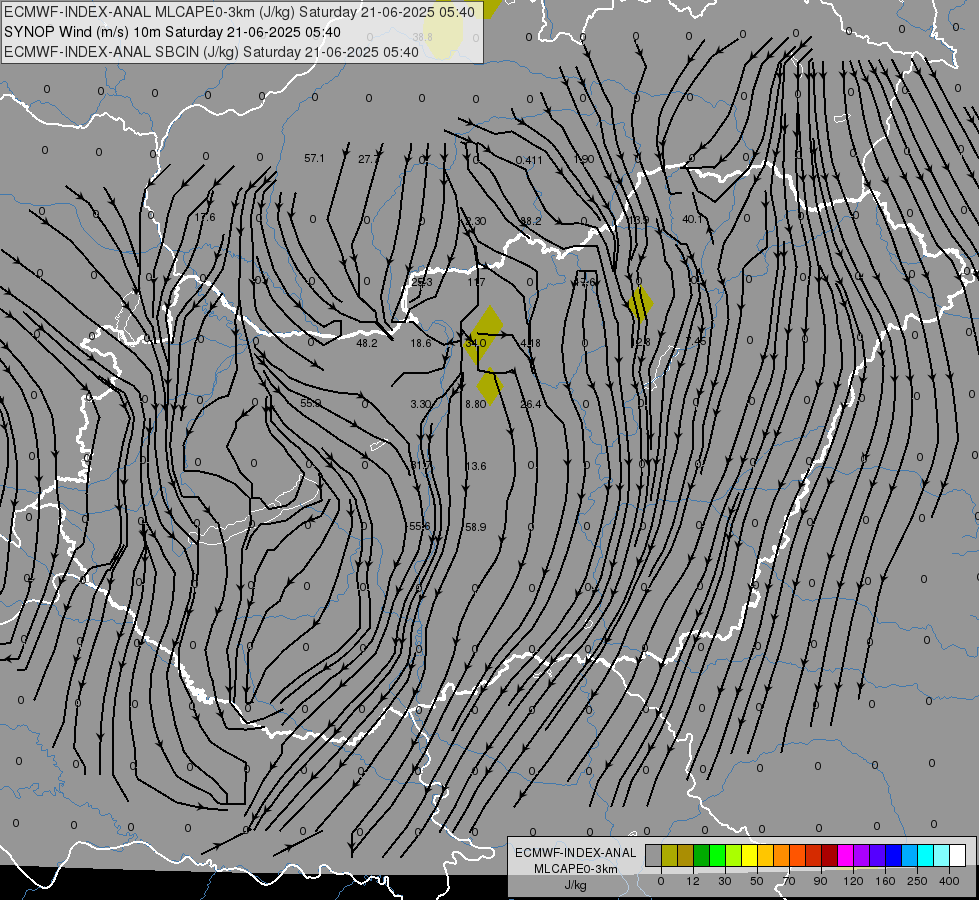979x900 pixels.
Task: Click the map value 1.45
Action: click(696, 341)
